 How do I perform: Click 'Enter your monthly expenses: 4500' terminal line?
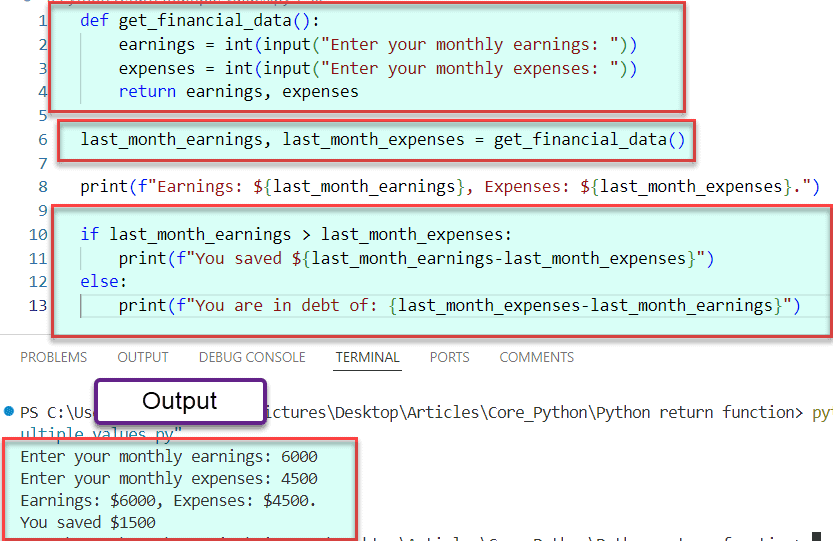tap(169, 478)
